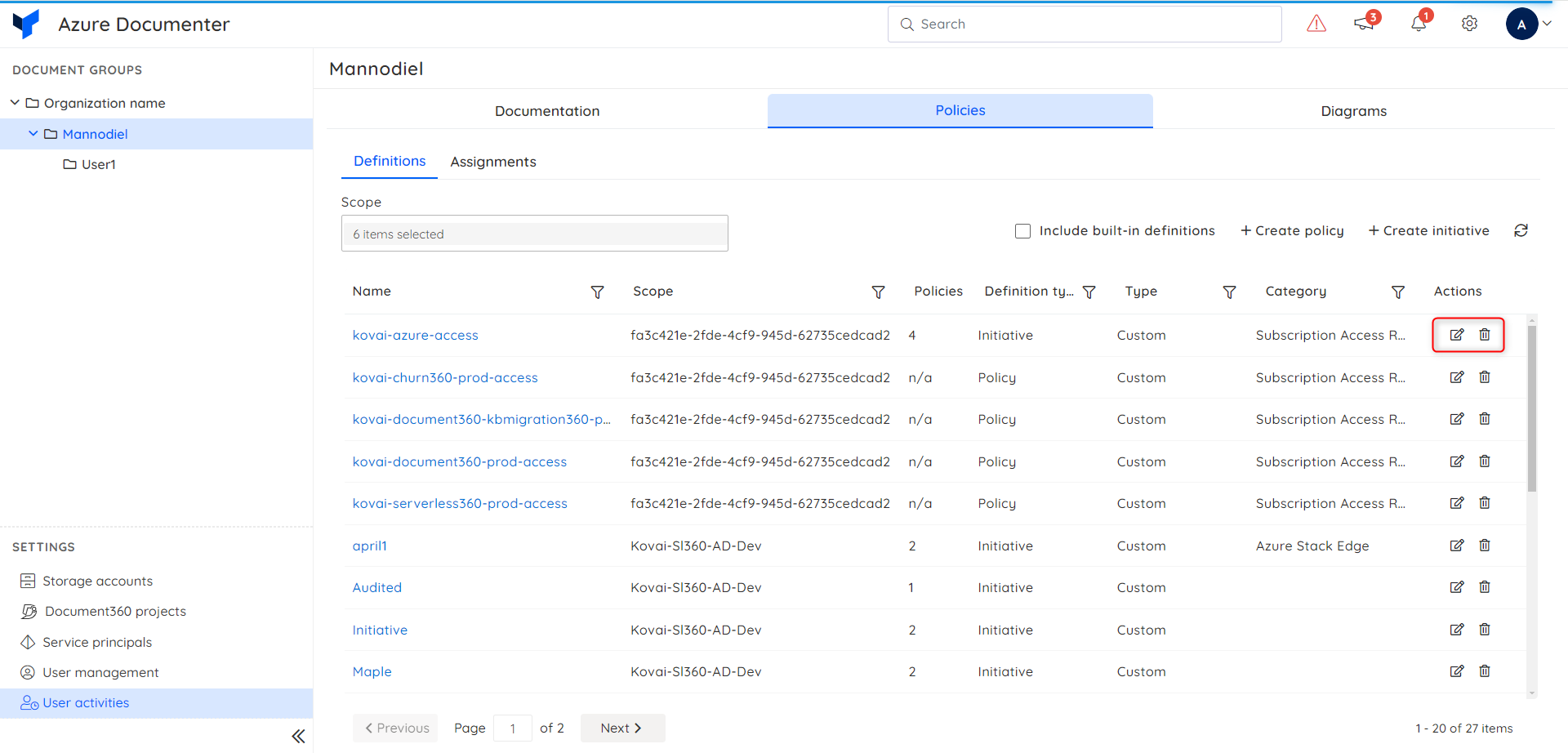Click the page number input box
The image size is (1568, 753).
click(513, 728)
